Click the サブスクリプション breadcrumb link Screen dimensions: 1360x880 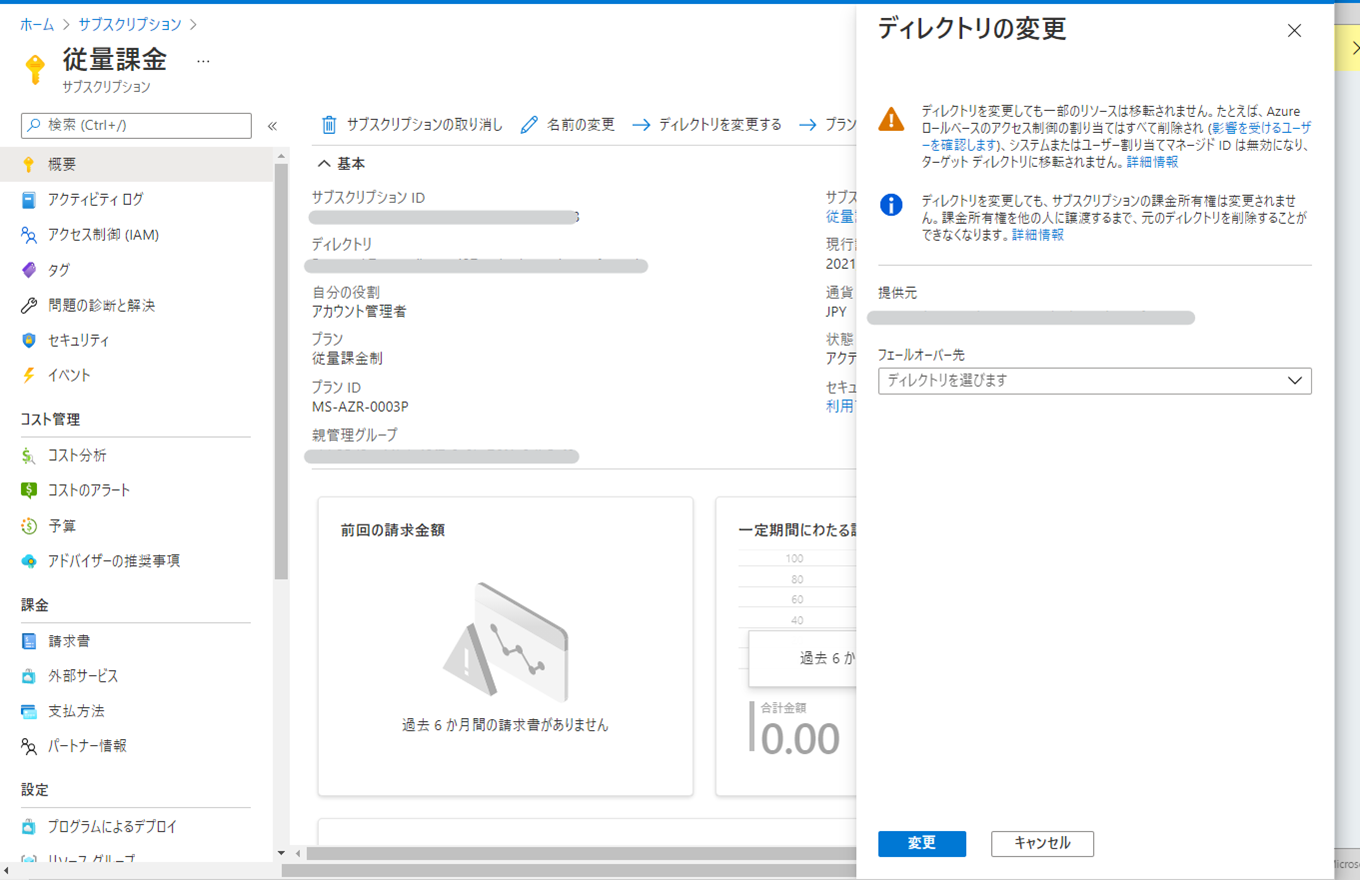pos(127,24)
